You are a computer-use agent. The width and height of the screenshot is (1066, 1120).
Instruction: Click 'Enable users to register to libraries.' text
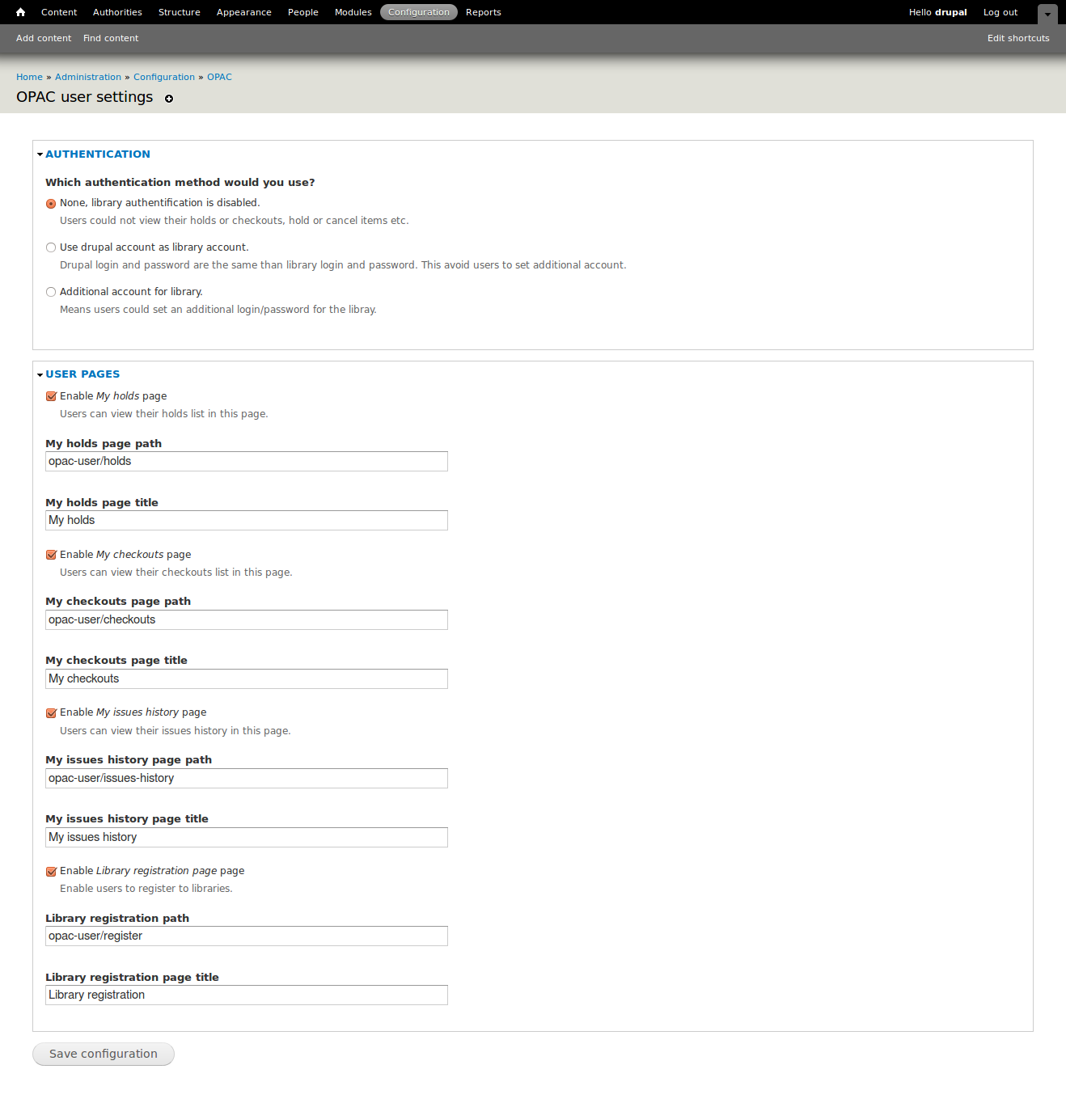coord(146,889)
